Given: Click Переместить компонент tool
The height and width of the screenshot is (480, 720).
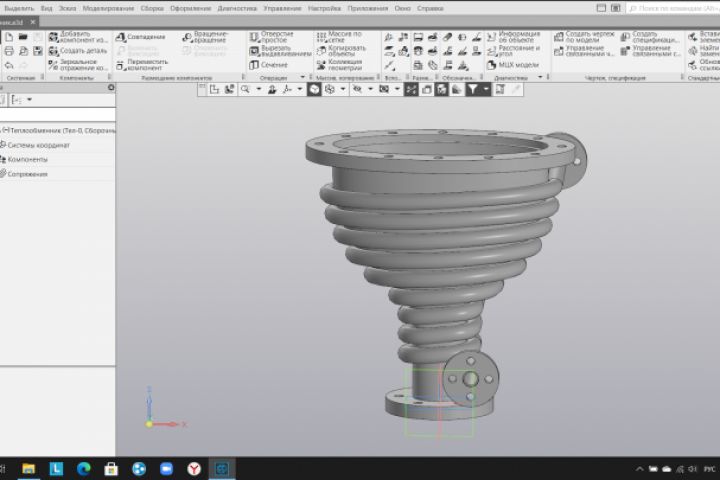Looking at the screenshot, I should (x=142, y=65).
